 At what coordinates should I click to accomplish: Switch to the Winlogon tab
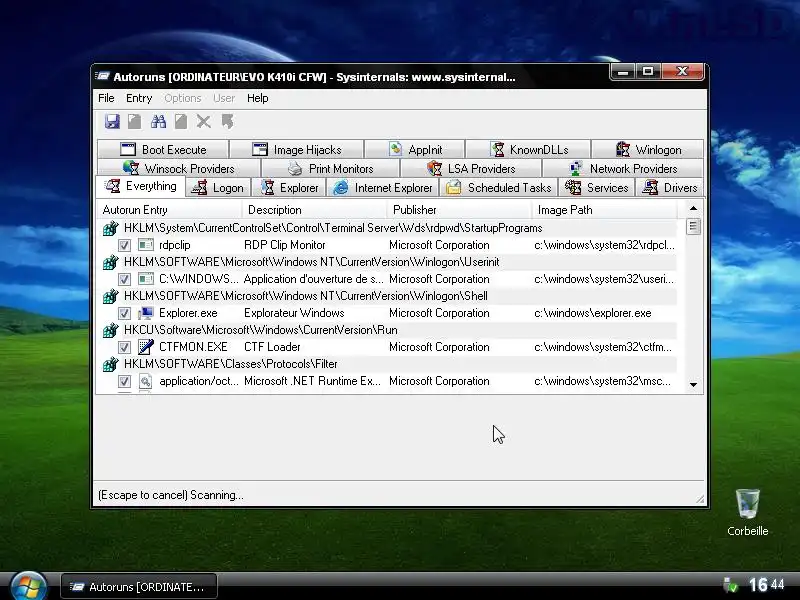pyautogui.click(x=647, y=149)
